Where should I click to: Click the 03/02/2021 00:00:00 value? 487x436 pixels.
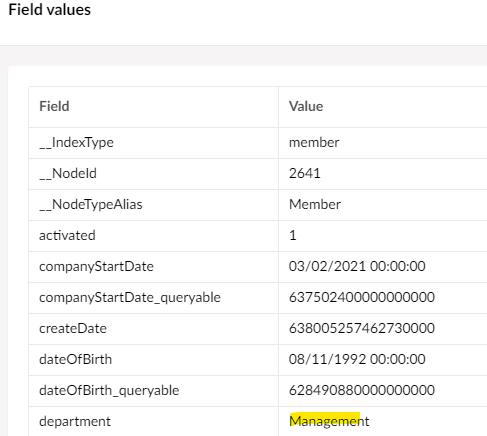[x=357, y=266]
